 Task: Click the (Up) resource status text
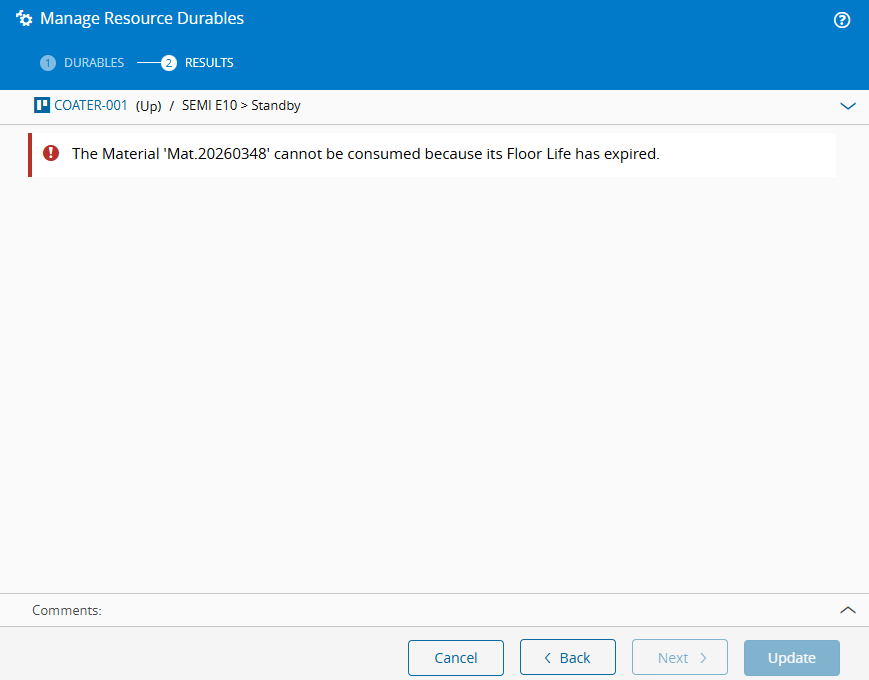coord(148,106)
